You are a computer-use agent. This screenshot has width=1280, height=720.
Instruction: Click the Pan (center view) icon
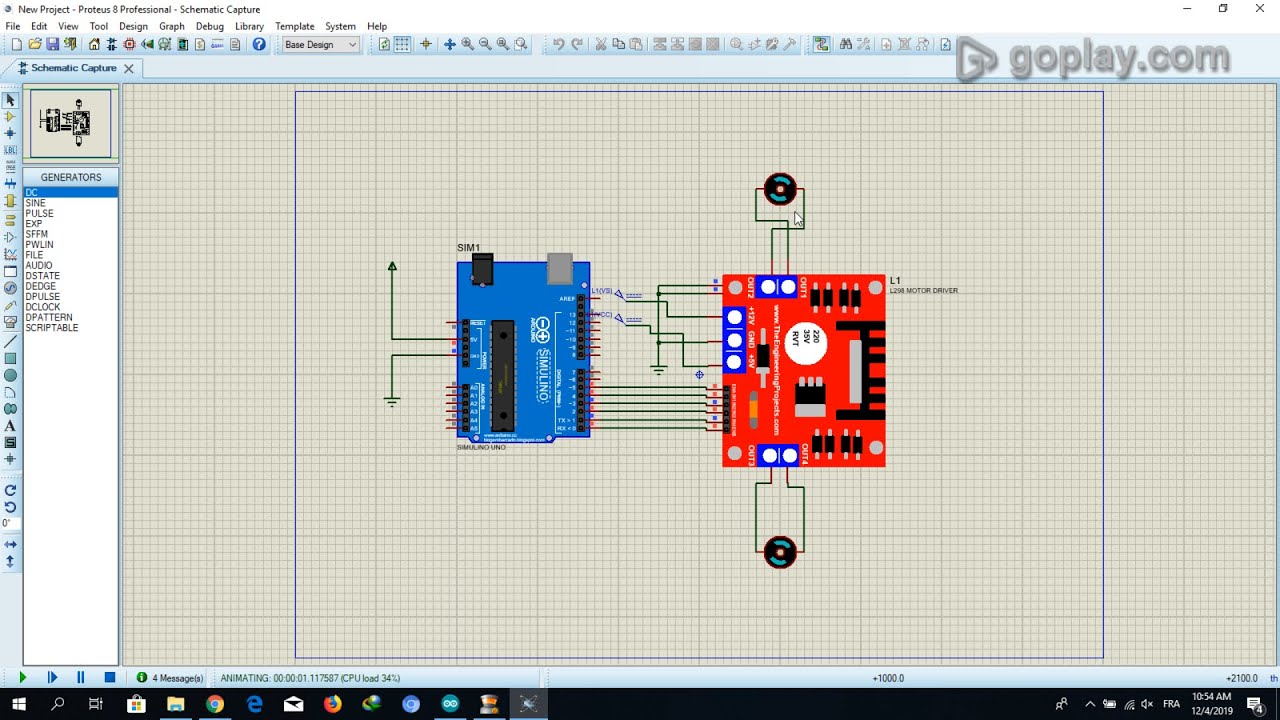pos(449,44)
